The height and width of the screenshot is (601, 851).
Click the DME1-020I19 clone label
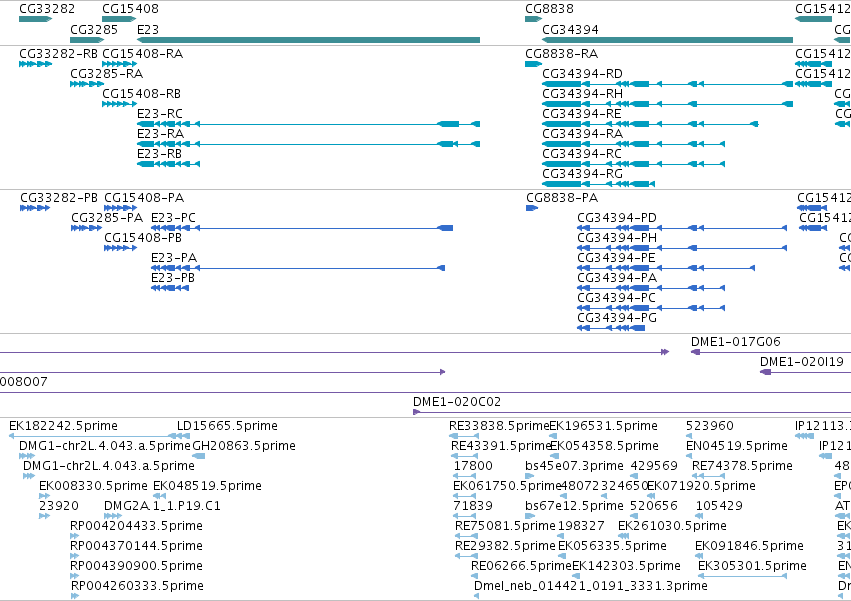(802, 362)
